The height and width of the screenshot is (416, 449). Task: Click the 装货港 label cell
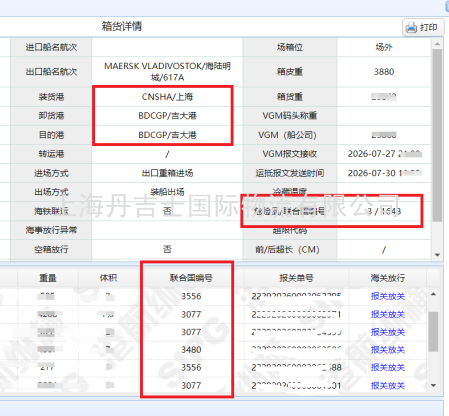point(51,97)
